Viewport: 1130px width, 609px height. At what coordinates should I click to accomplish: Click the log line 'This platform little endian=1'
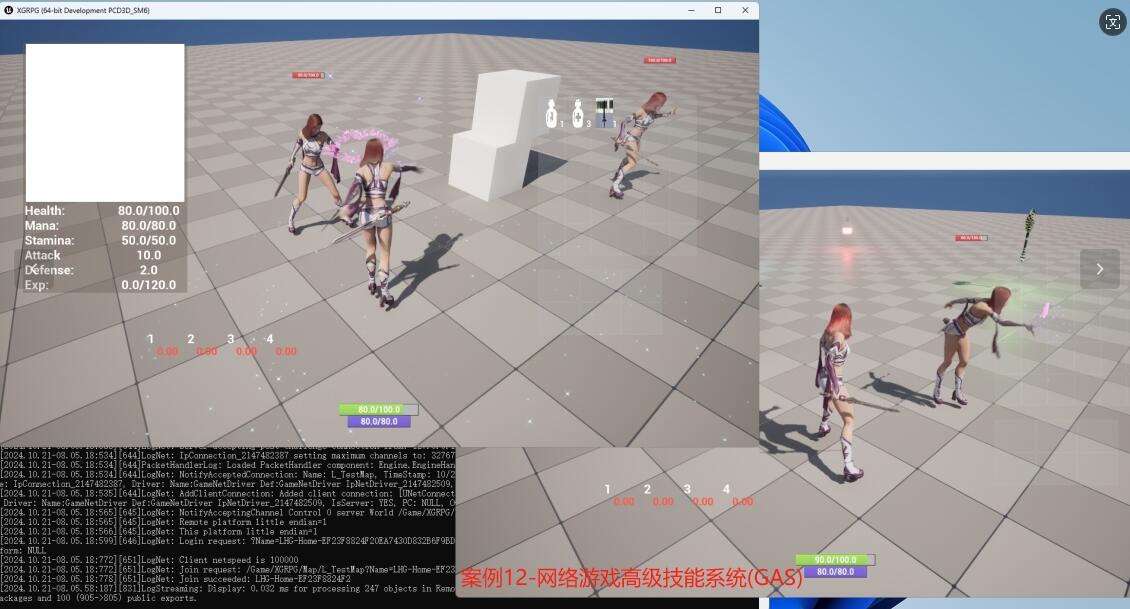point(159,531)
